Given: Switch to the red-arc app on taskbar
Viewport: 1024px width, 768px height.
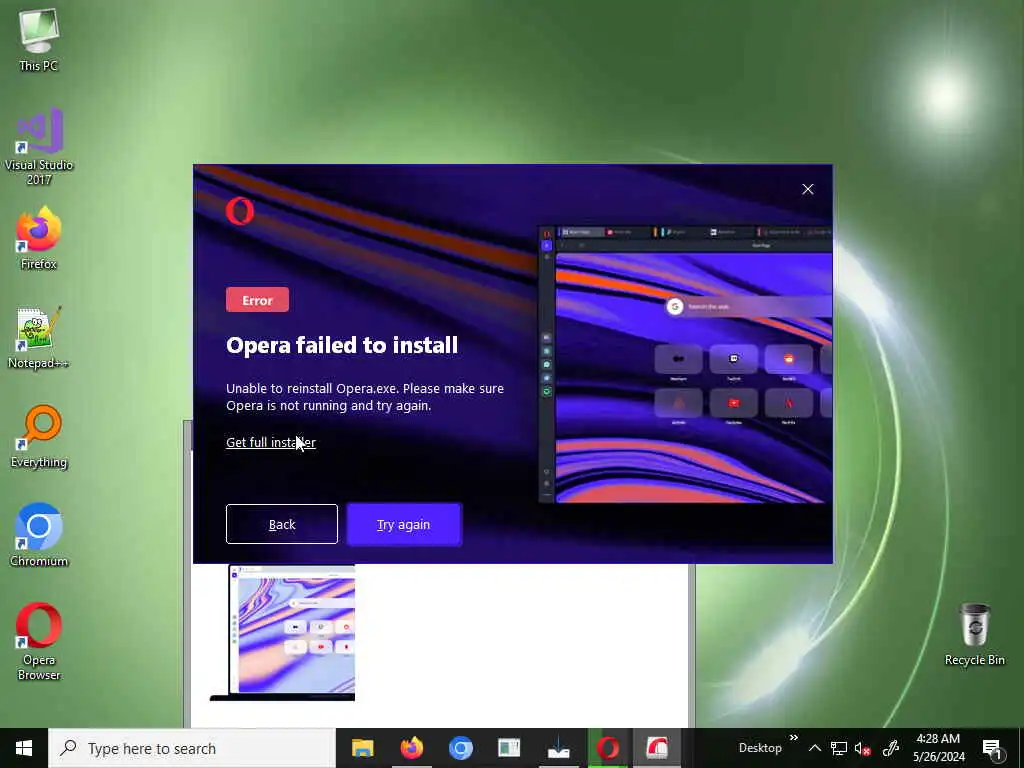Looking at the screenshot, I should click(656, 748).
